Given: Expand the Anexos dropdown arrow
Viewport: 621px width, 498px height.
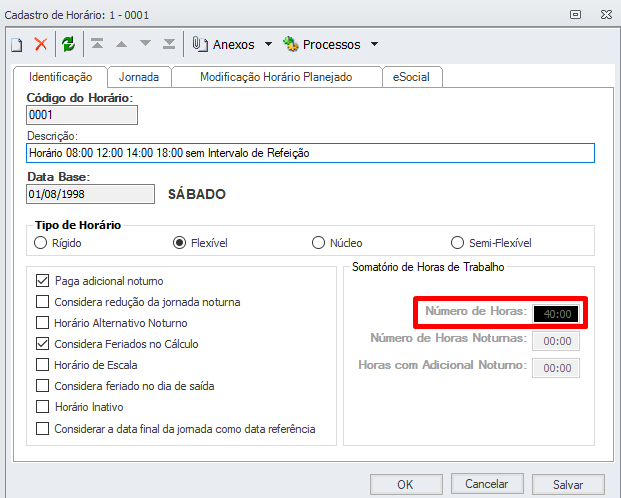Looking at the screenshot, I should (x=269, y=44).
